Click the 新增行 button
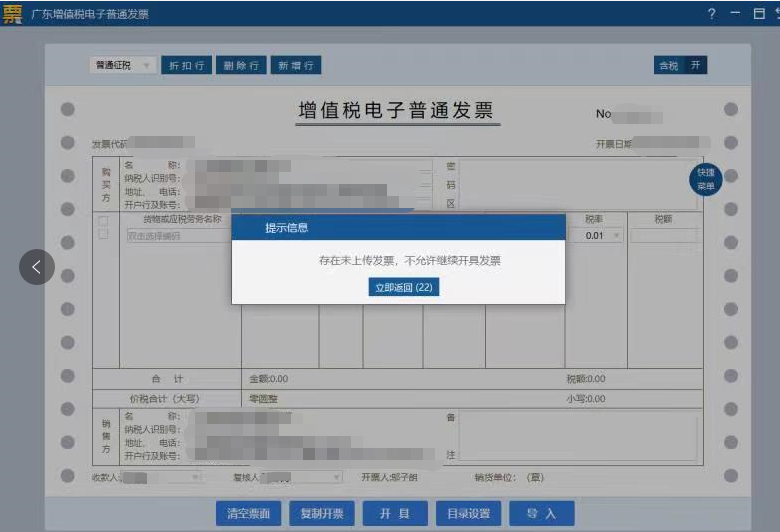This screenshot has height=532, width=780. tap(296, 65)
